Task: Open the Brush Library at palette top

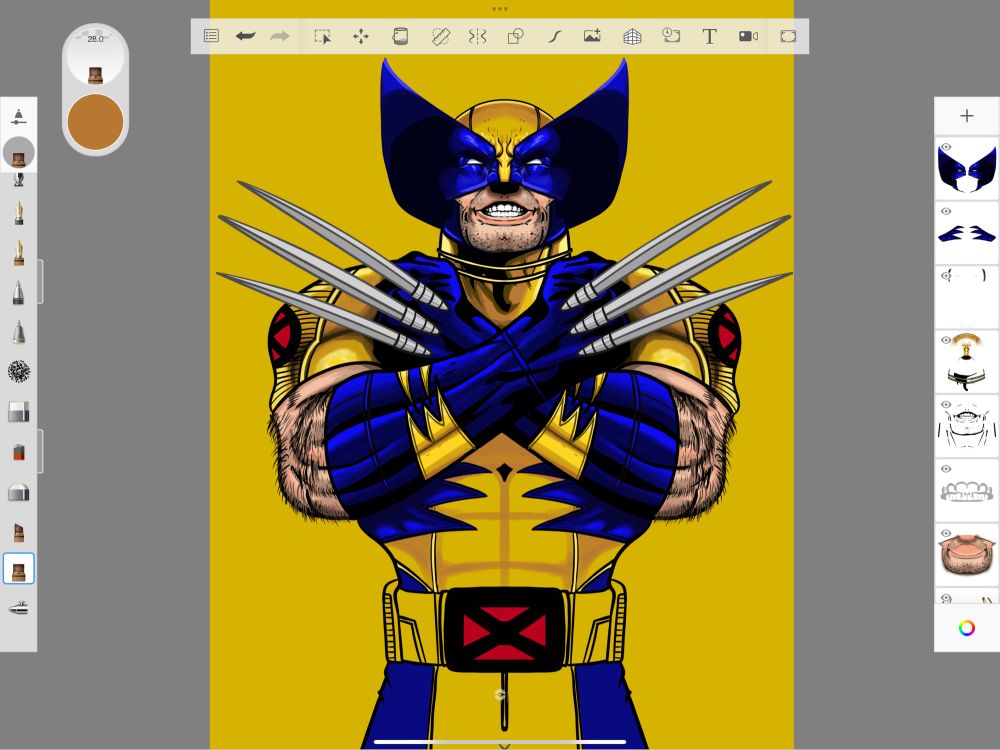Action: pyautogui.click(x=18, y=117)
